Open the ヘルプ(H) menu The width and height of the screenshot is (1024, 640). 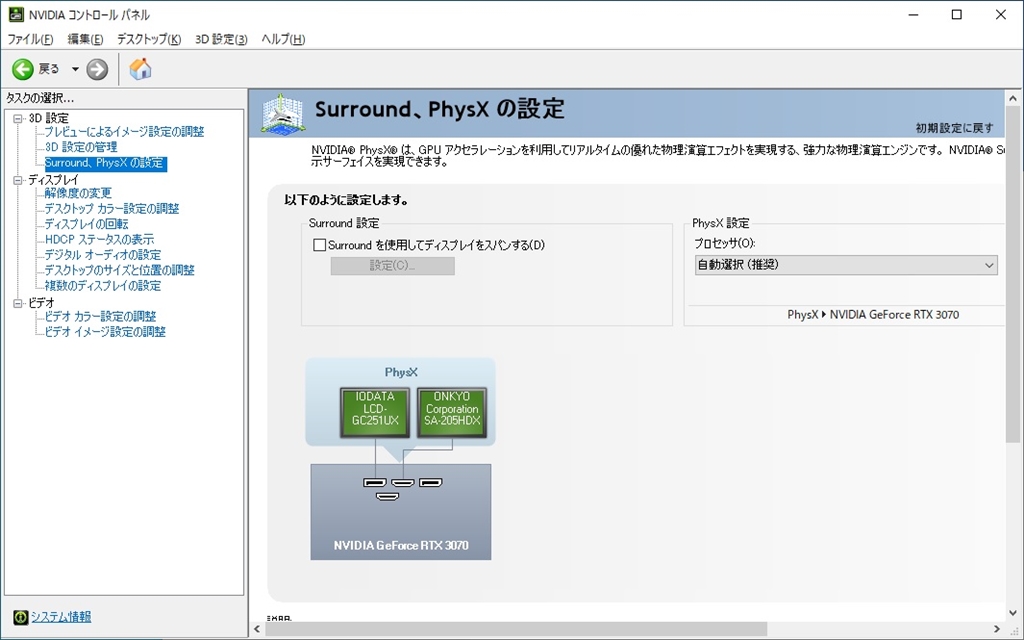(283, 39)
